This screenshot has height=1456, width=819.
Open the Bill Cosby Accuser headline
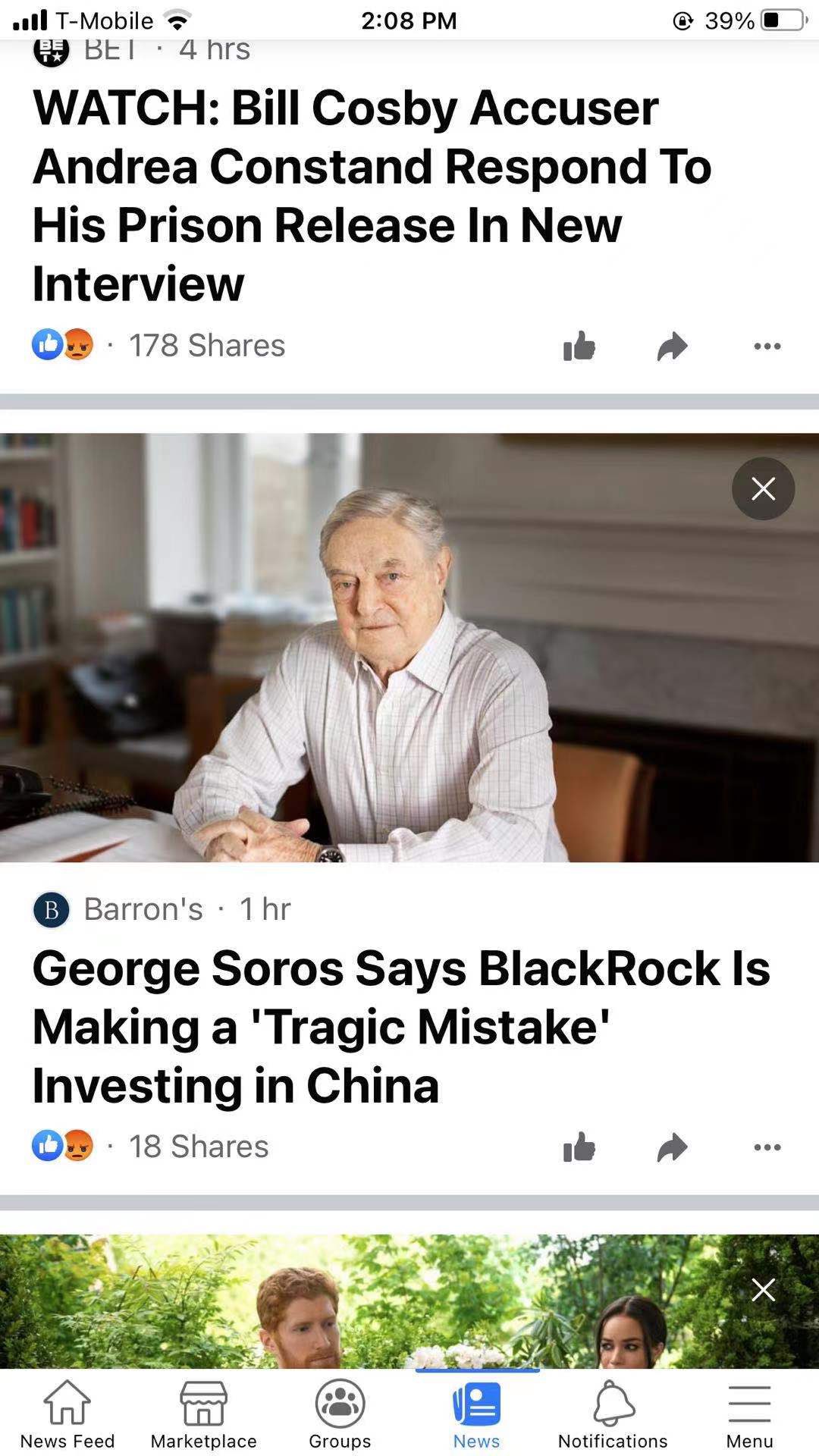[x=372, y=196]
